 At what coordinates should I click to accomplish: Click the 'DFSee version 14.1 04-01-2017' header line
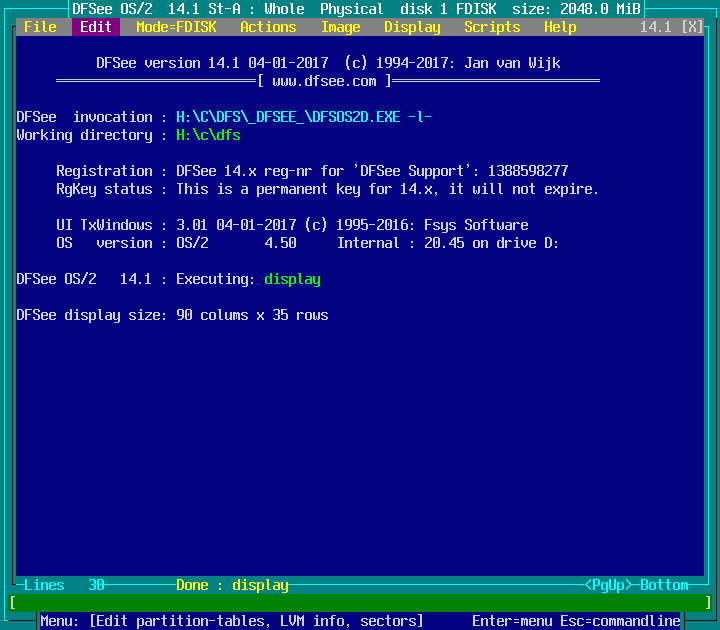tap(328, 63)
